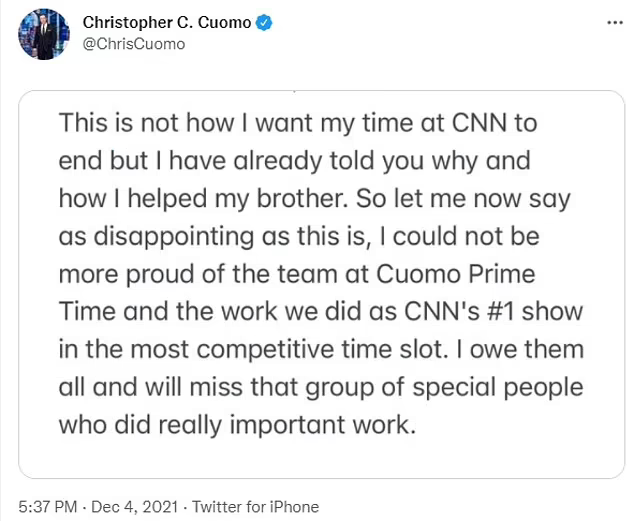634x521 pixels.
Task: Open Chris Cuomo's profile avatar photo
Action: [x=43, y=34]
